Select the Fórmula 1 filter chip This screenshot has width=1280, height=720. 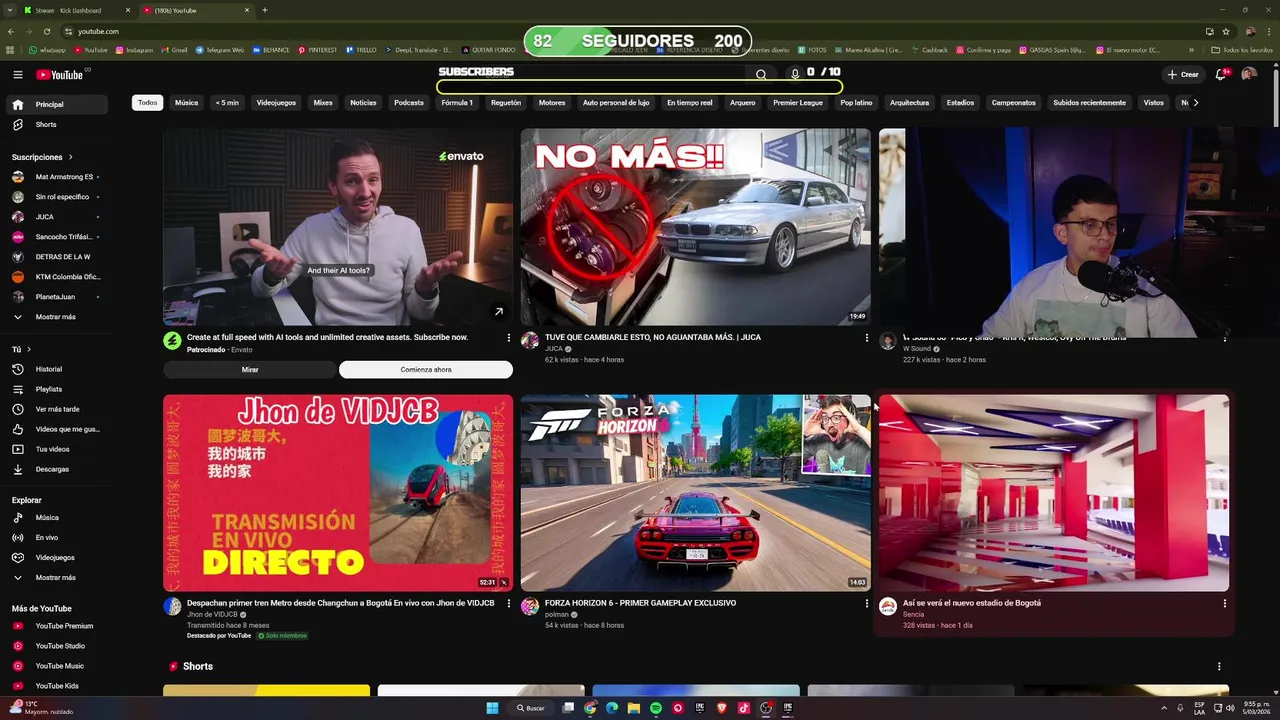point(457,102)
